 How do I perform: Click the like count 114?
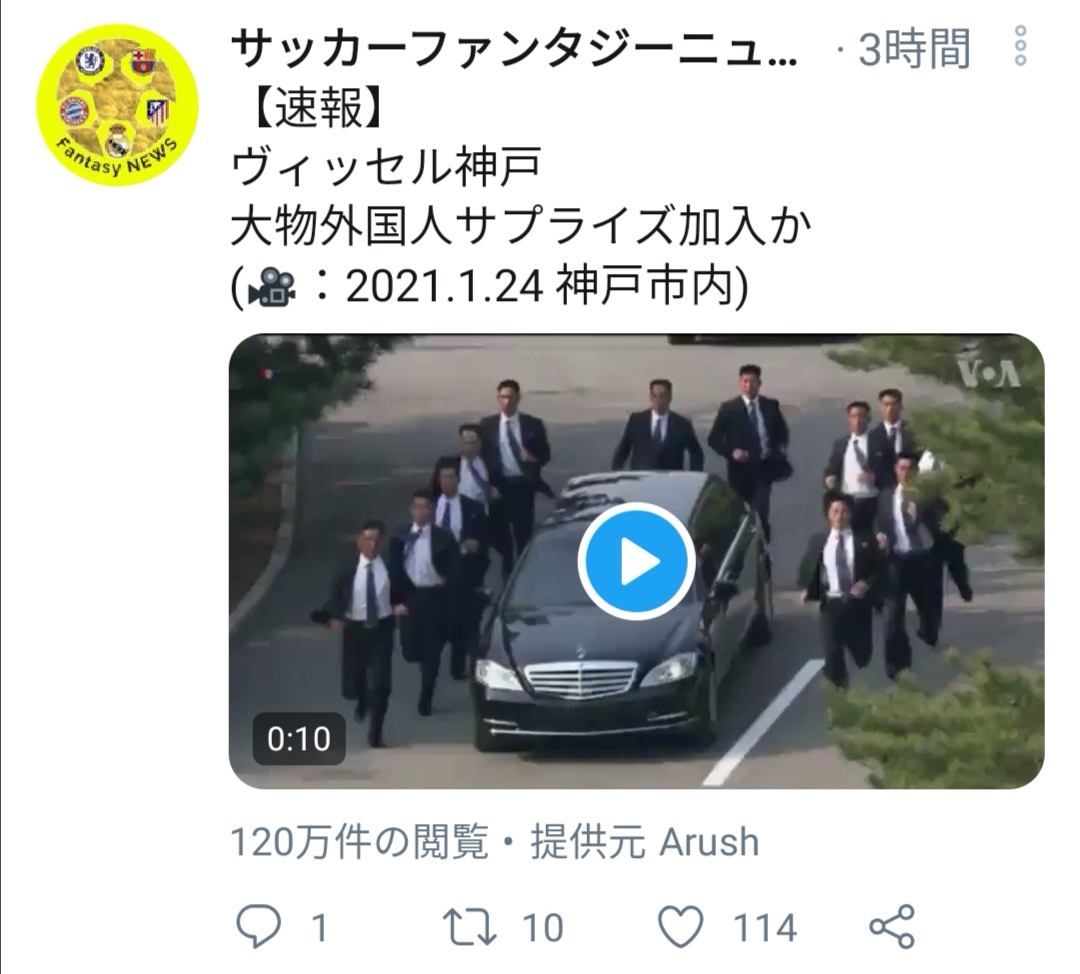[765, 927]
